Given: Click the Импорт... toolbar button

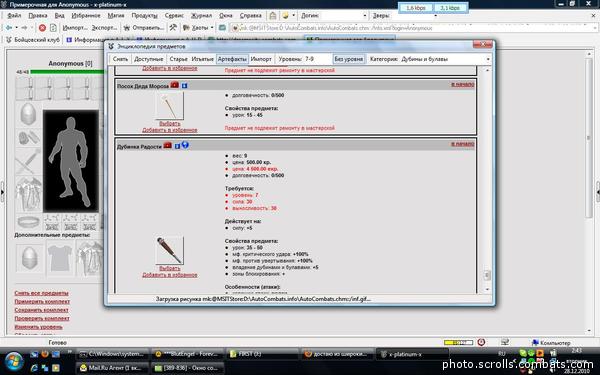Looking at the screenshot, I should coord(75,28).
